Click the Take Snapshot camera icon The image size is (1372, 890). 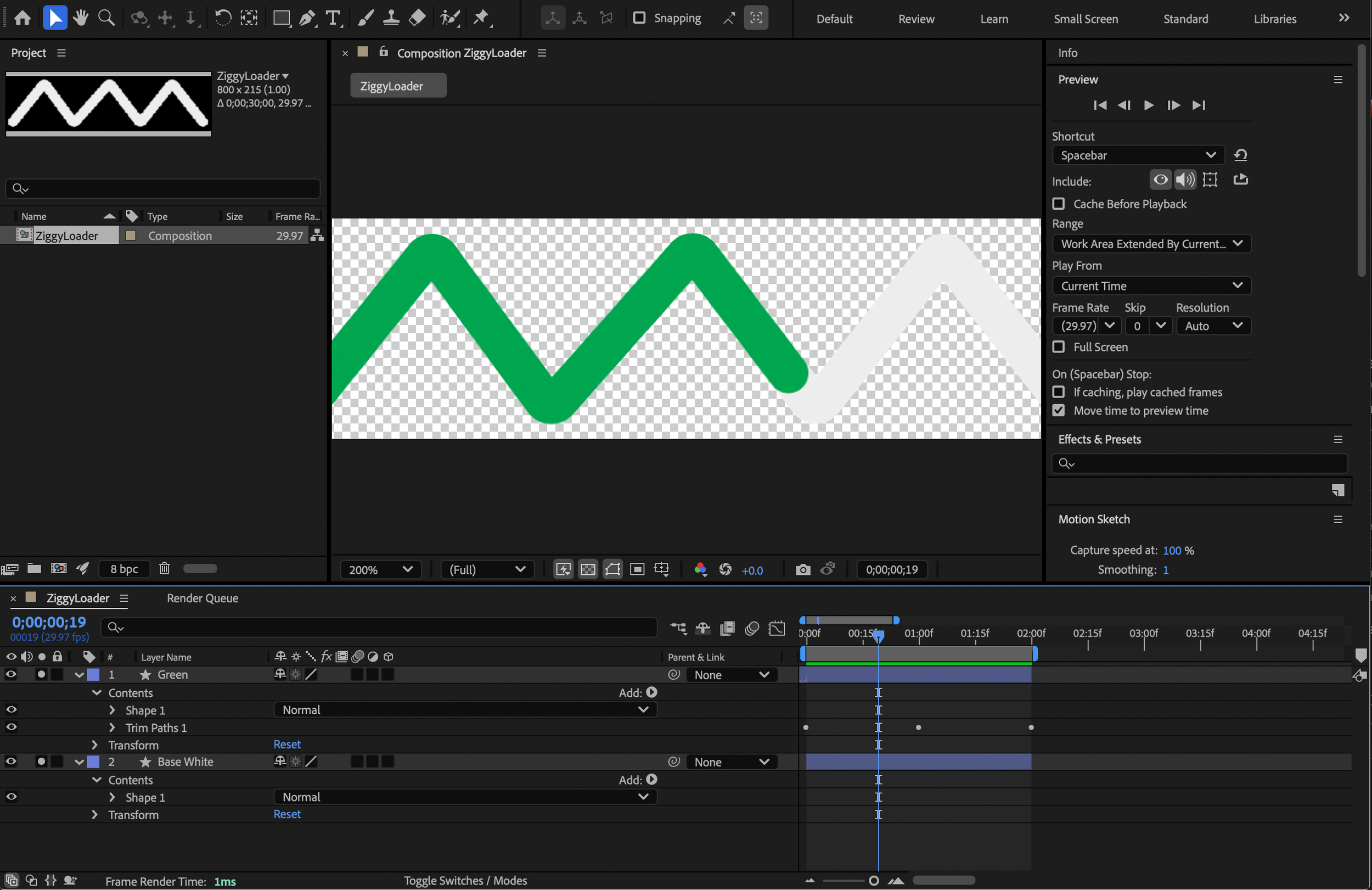802,570
